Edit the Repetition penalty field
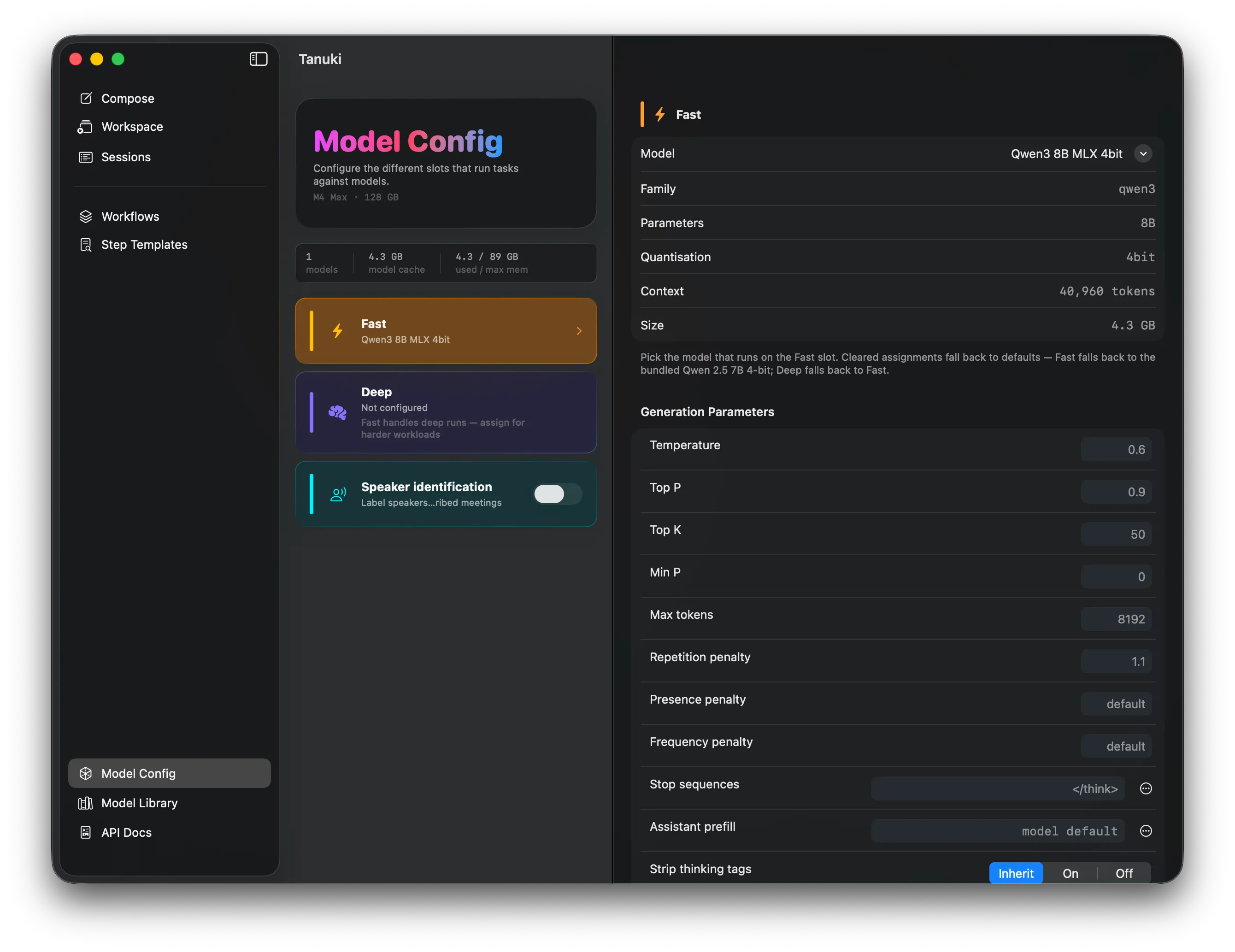 pos(1116,661)
